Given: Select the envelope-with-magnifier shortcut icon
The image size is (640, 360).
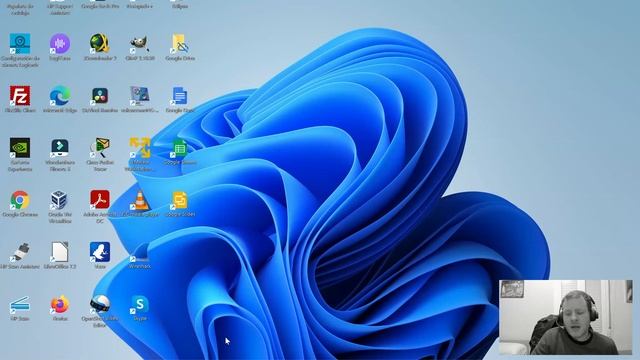Looking at the screenshot, I should pos(100,148).
